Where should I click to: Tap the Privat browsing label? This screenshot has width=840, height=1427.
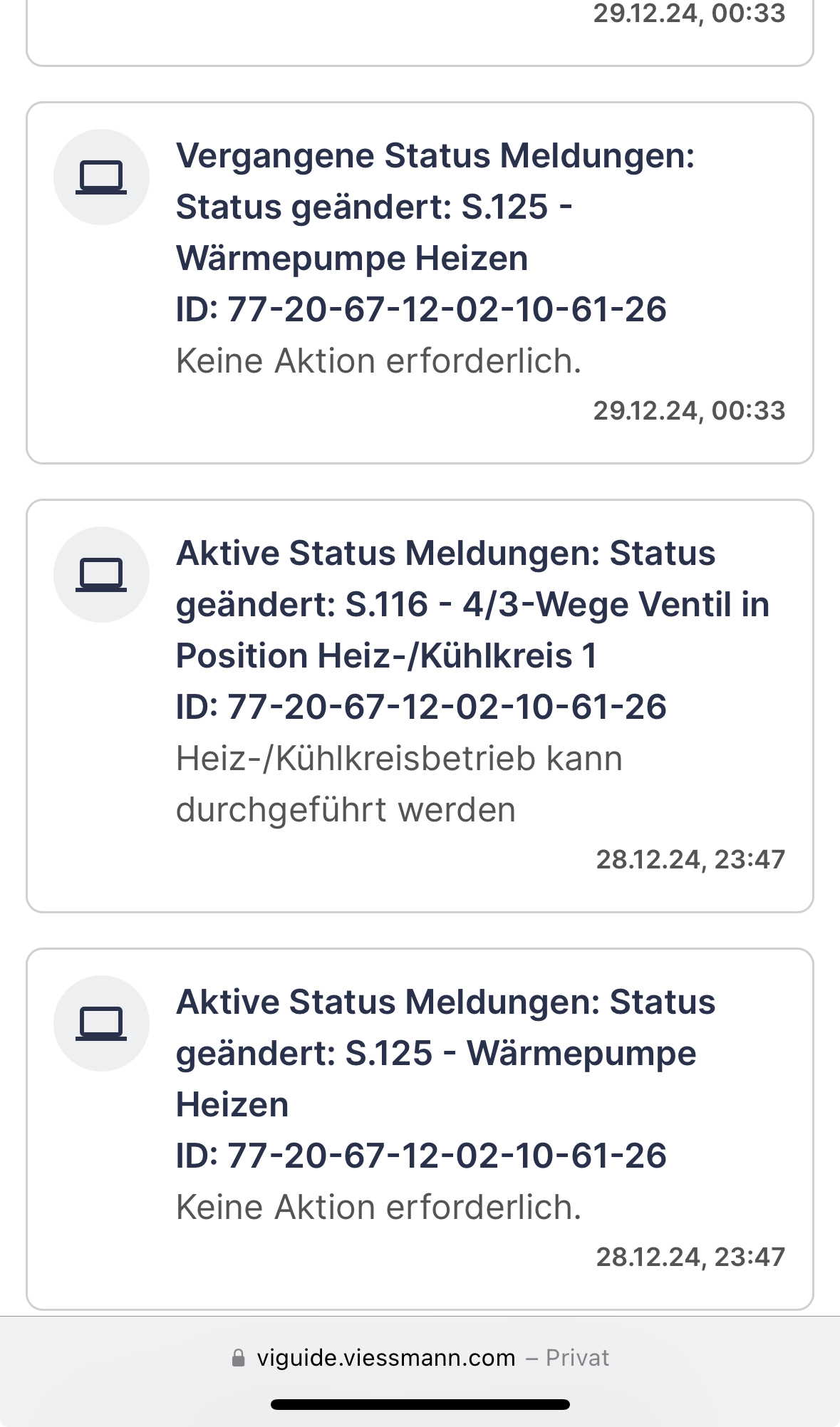pos(577,1358)
